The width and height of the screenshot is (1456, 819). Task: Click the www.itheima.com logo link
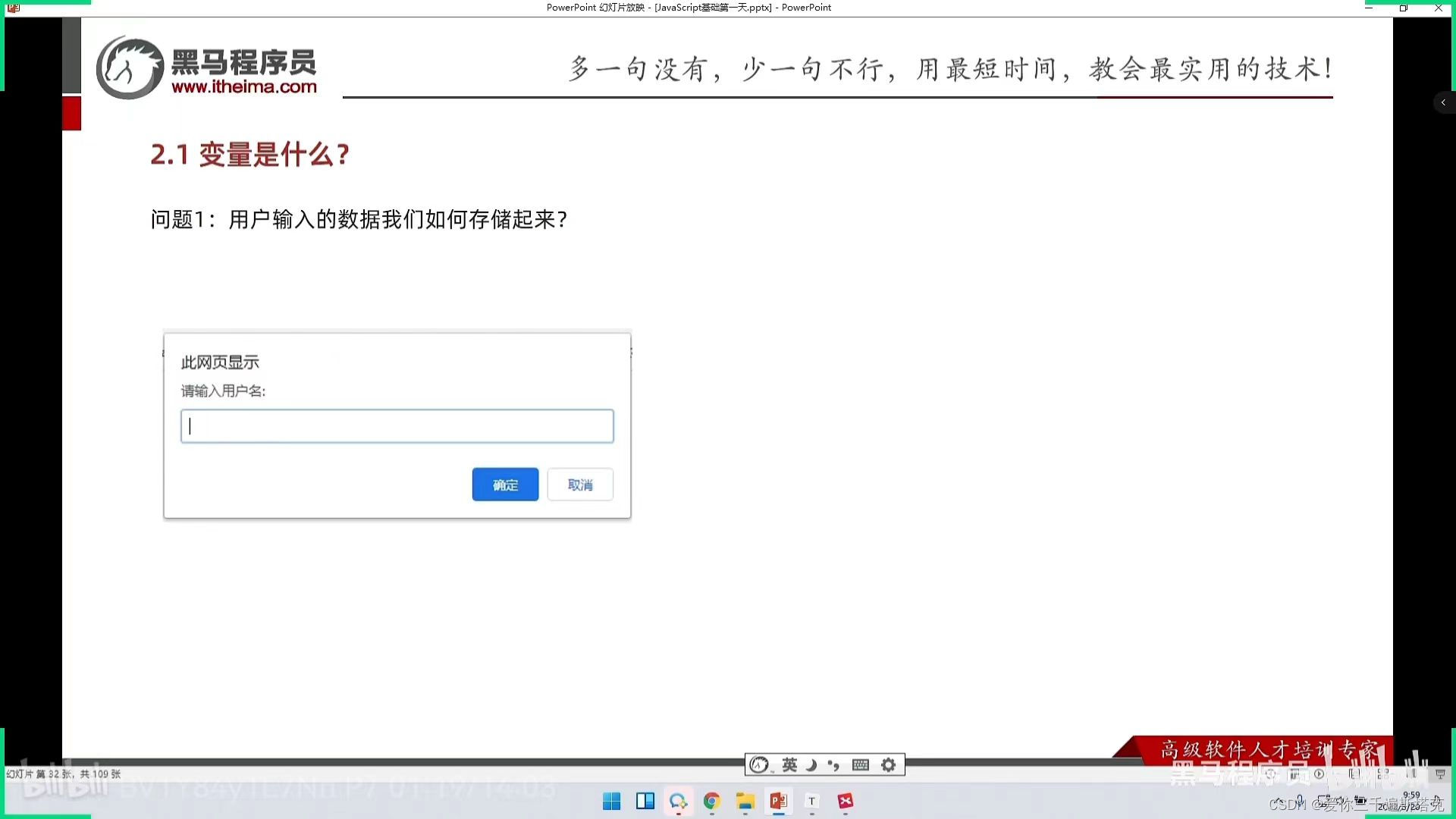(x=243, y=86)
